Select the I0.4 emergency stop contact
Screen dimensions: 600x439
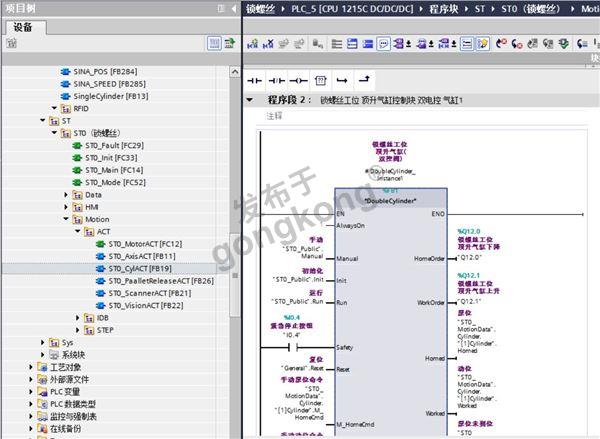[x=293, y=347]
